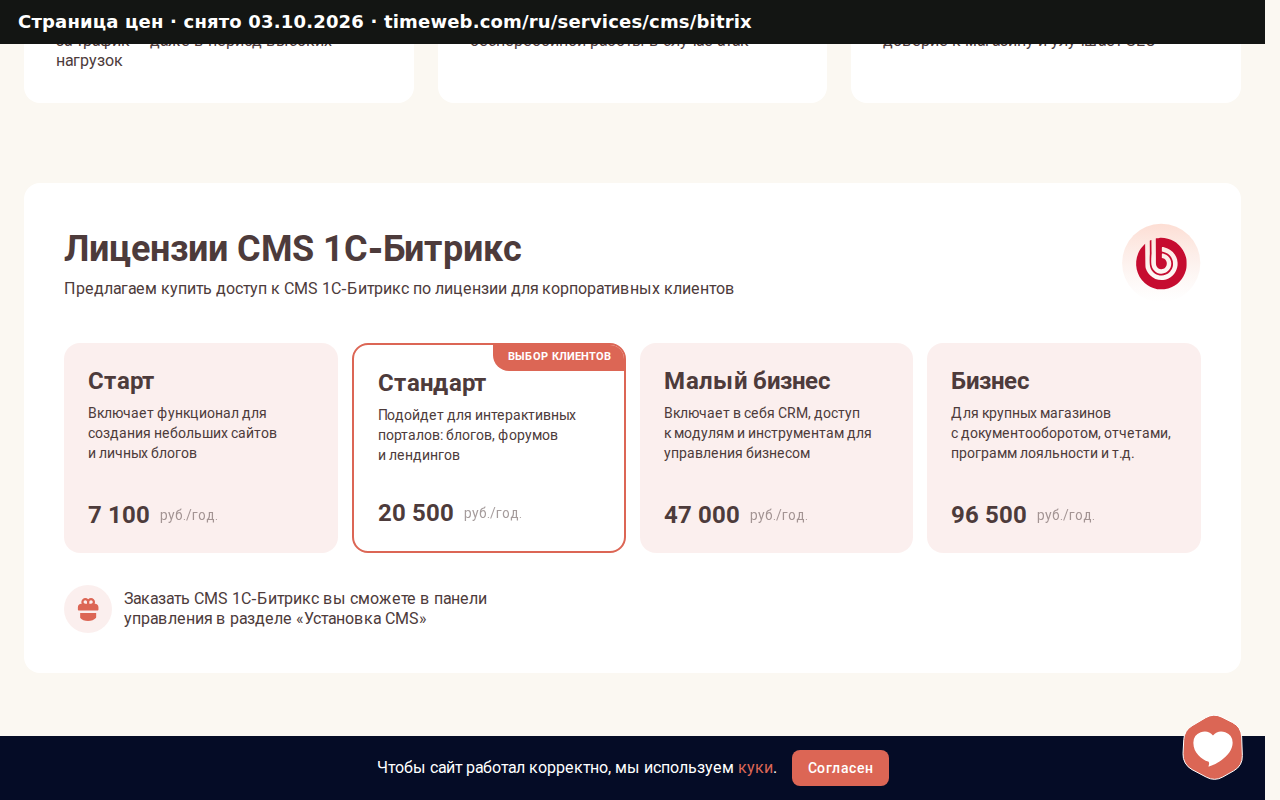Screen dimensions: 1280x800
Task: Open the heart chat widget icon
Action: pos(1213,747)
